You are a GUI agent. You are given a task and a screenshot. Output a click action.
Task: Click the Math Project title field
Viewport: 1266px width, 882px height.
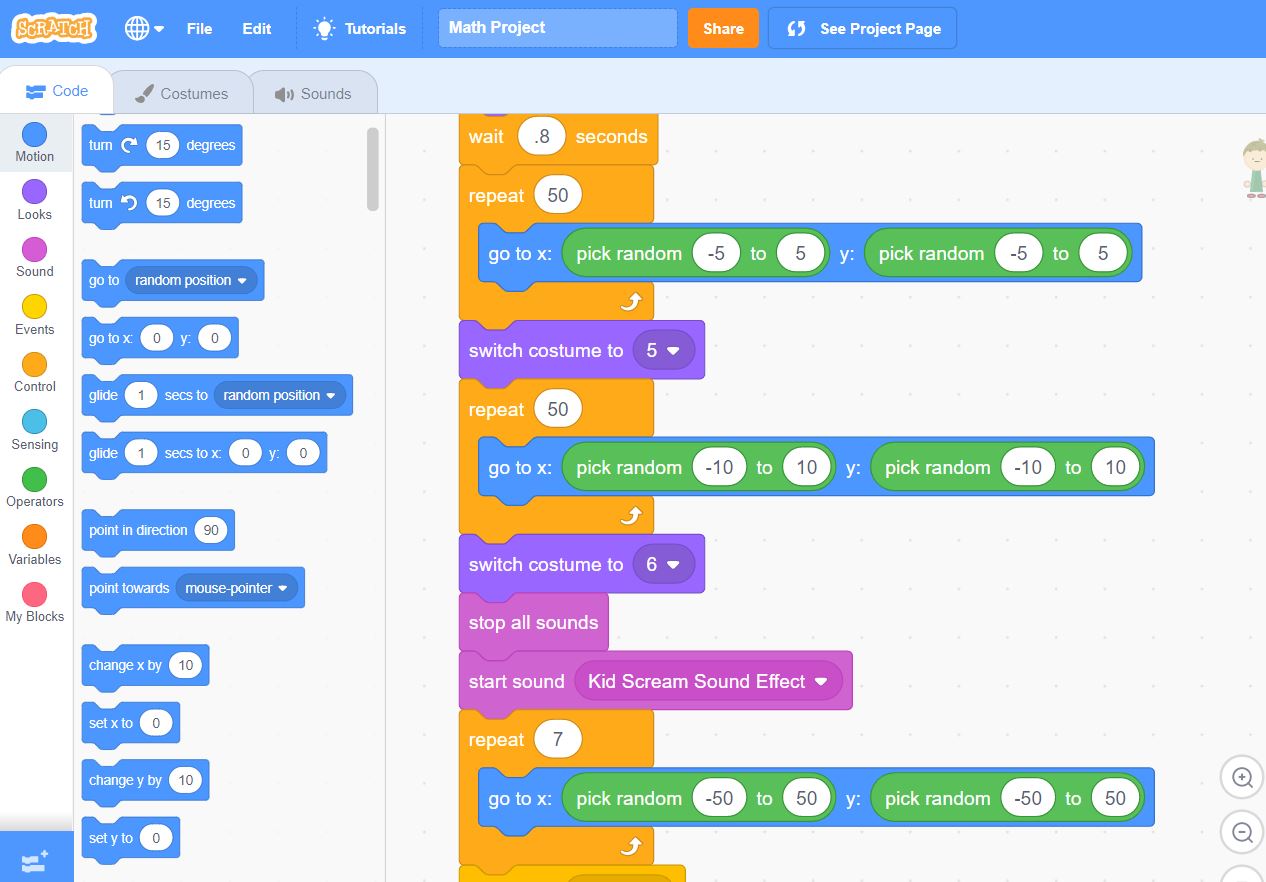point(557,28)
